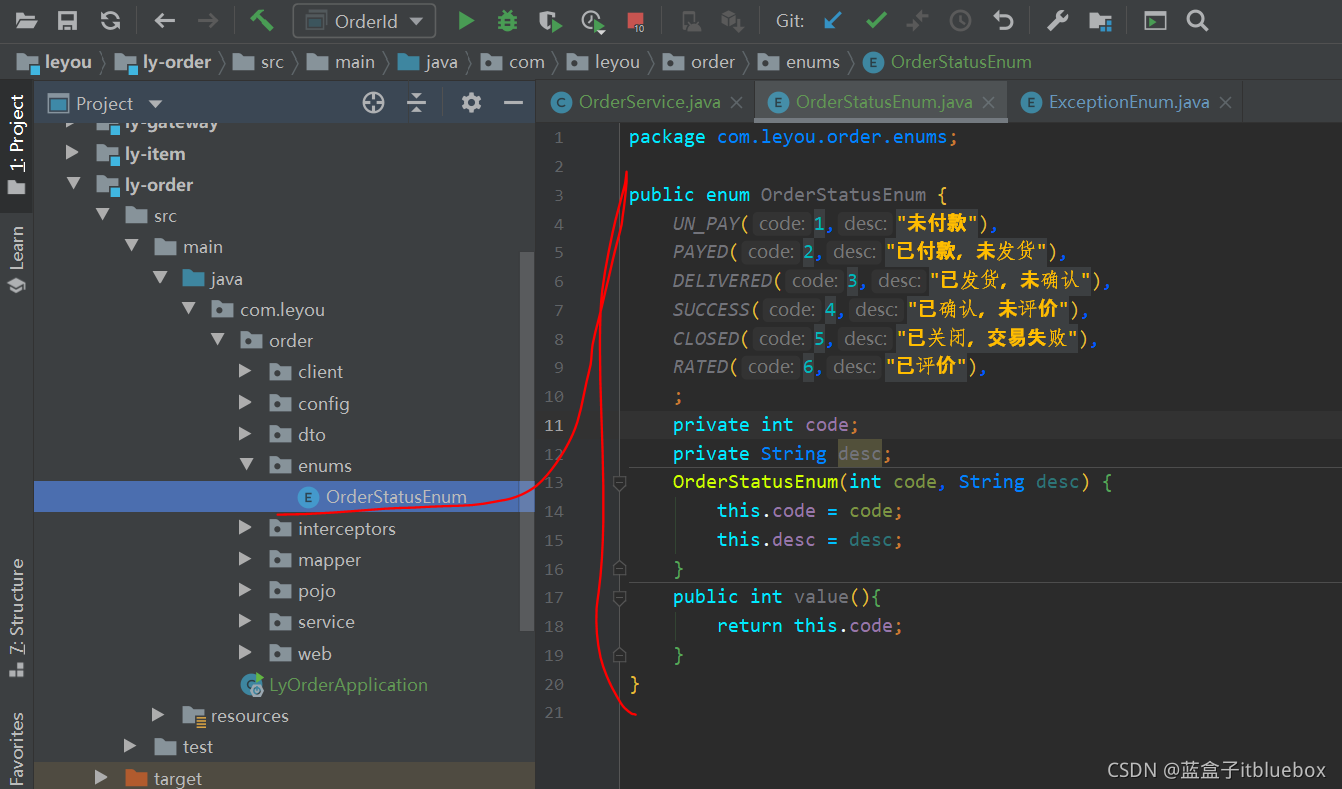Click the java breadcrumb
Screen dimensions: 1342x789
click(x=427, y=62)
